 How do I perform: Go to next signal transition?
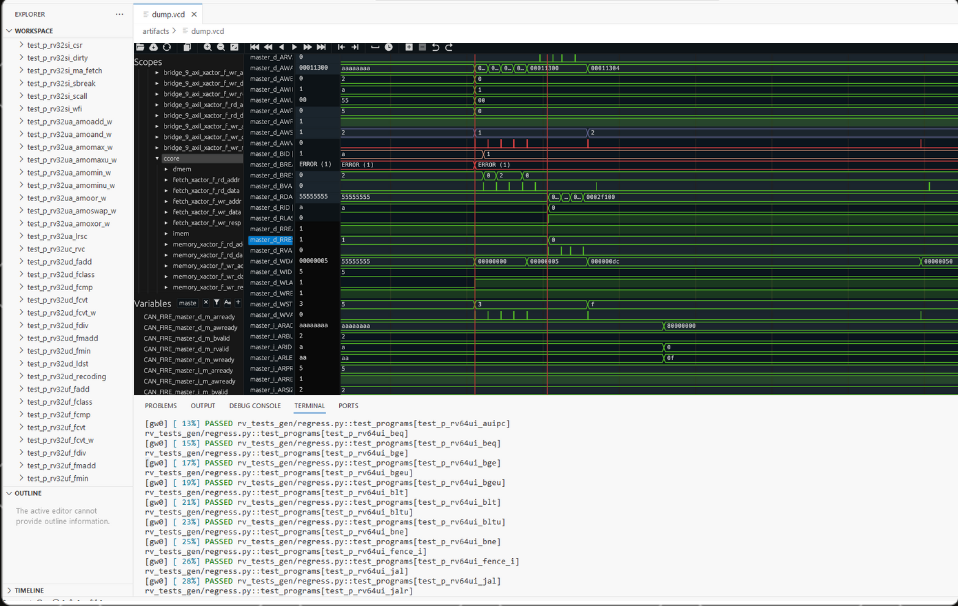pyautogui.click(x=355, y=47)
